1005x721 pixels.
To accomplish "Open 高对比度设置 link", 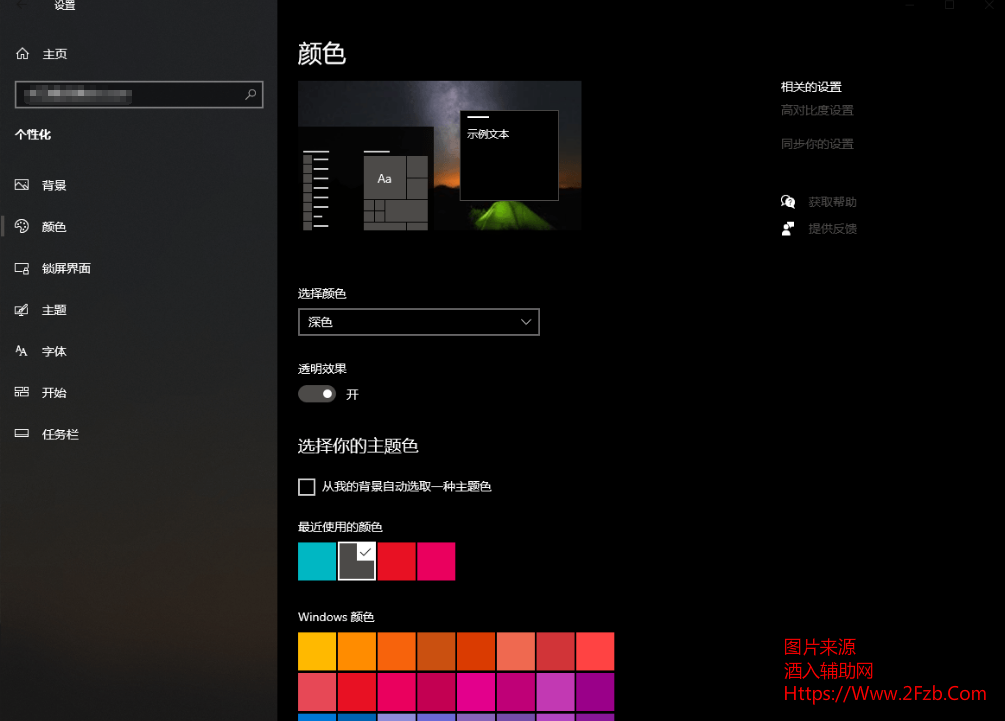I will pos(817,110).
